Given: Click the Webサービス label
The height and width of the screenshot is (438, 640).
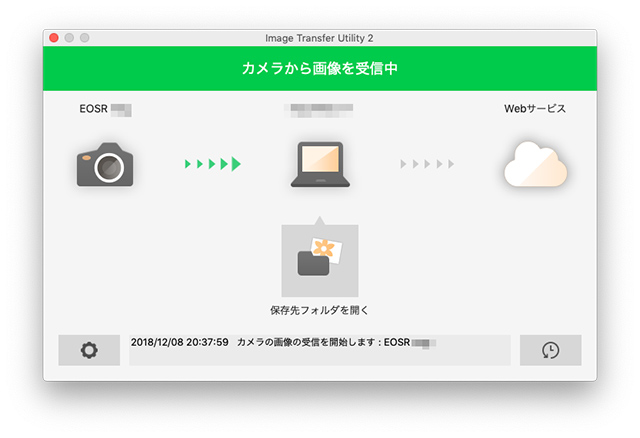Looking at the screenshot, I should click(535, 109).
